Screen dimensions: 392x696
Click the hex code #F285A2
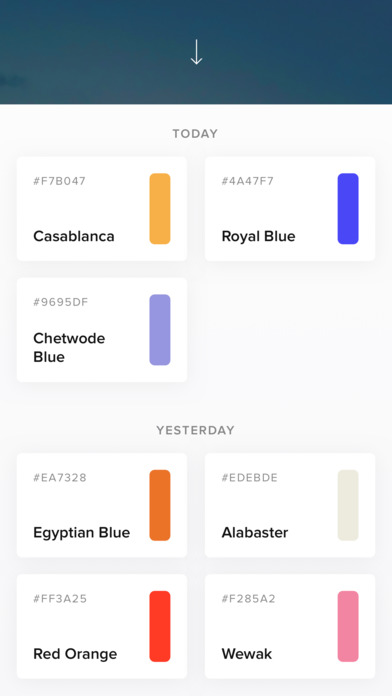point(249,599)
